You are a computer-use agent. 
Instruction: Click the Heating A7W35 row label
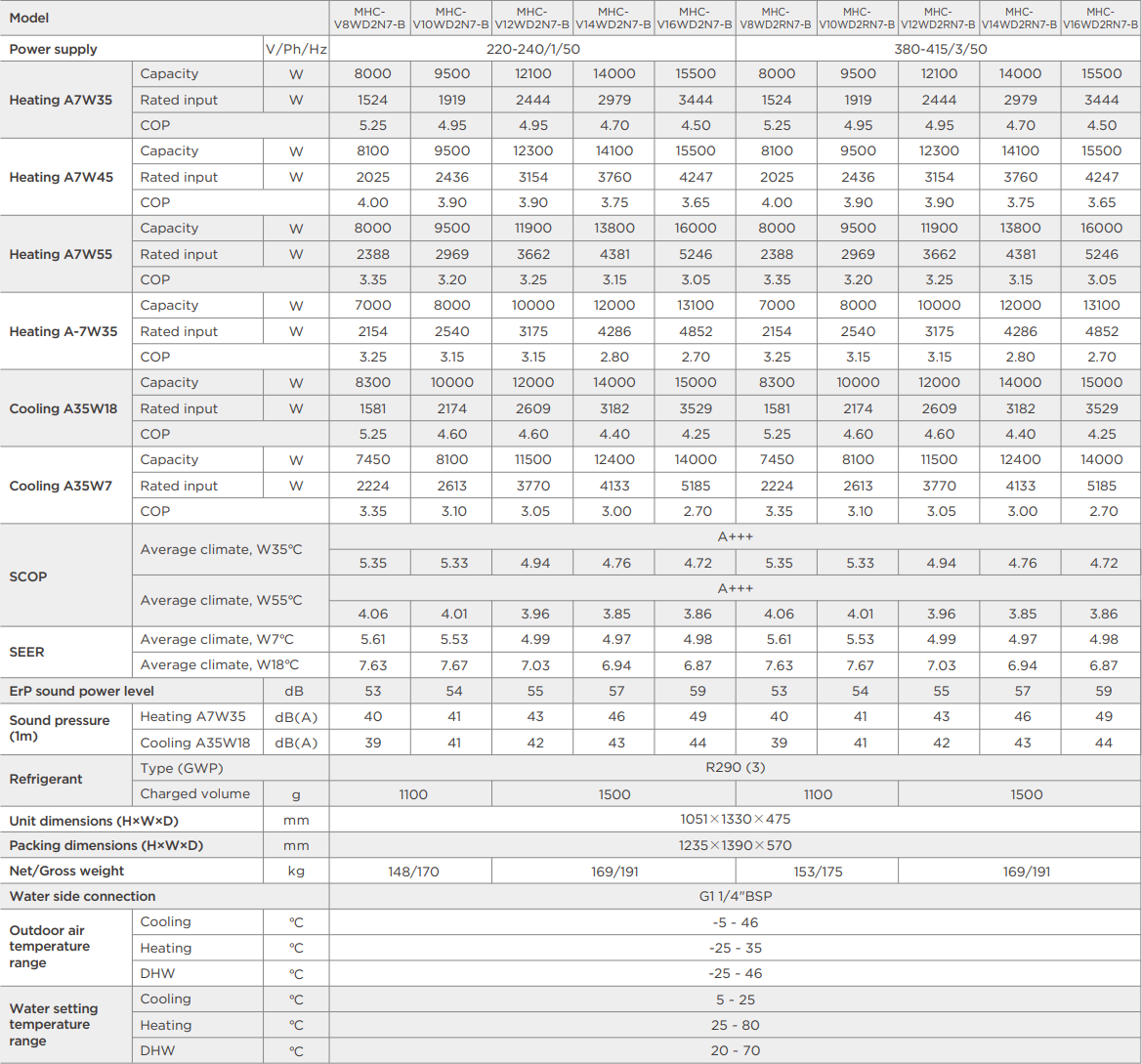(x=60, y=100)
